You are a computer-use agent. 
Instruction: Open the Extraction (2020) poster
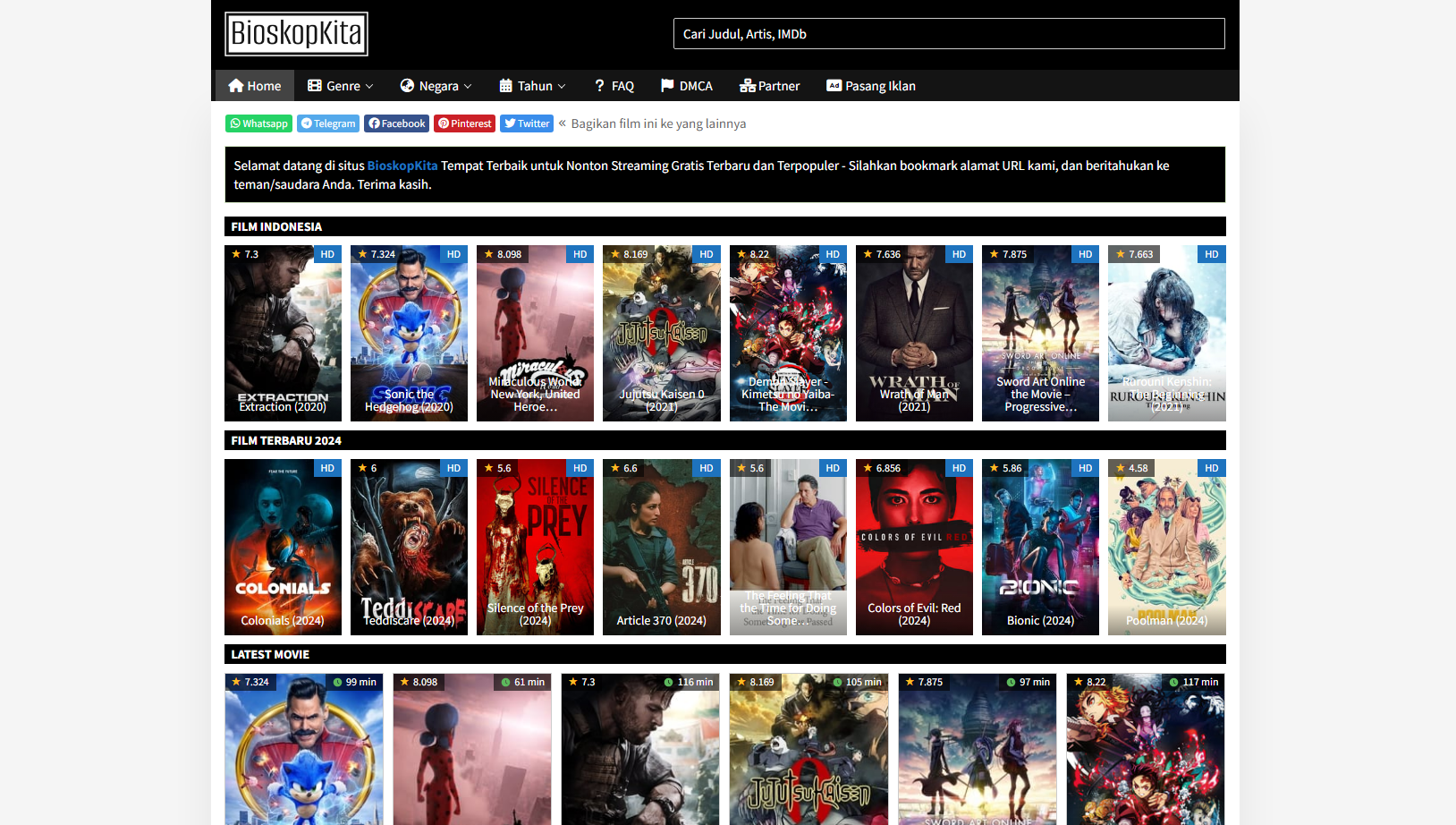point(283,333)
